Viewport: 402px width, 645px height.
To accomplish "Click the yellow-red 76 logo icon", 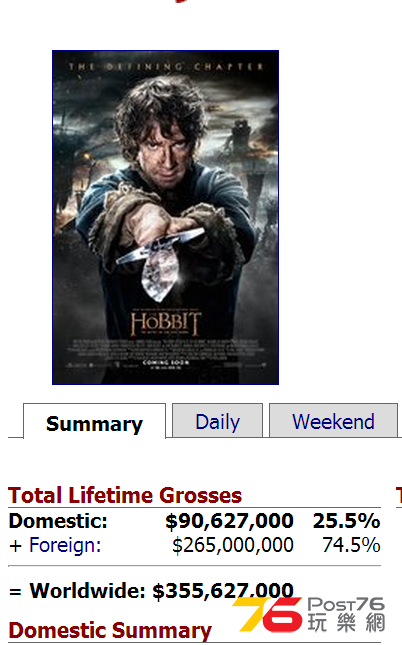I will 267,614.
